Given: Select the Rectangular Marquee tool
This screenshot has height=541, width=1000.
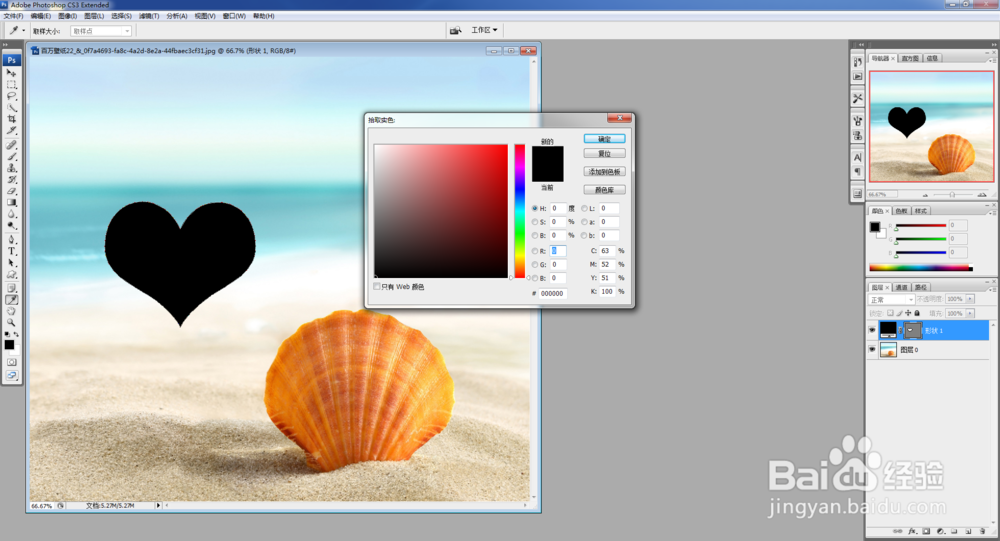Looking at the screenshot, I should [x=11, y=84].
